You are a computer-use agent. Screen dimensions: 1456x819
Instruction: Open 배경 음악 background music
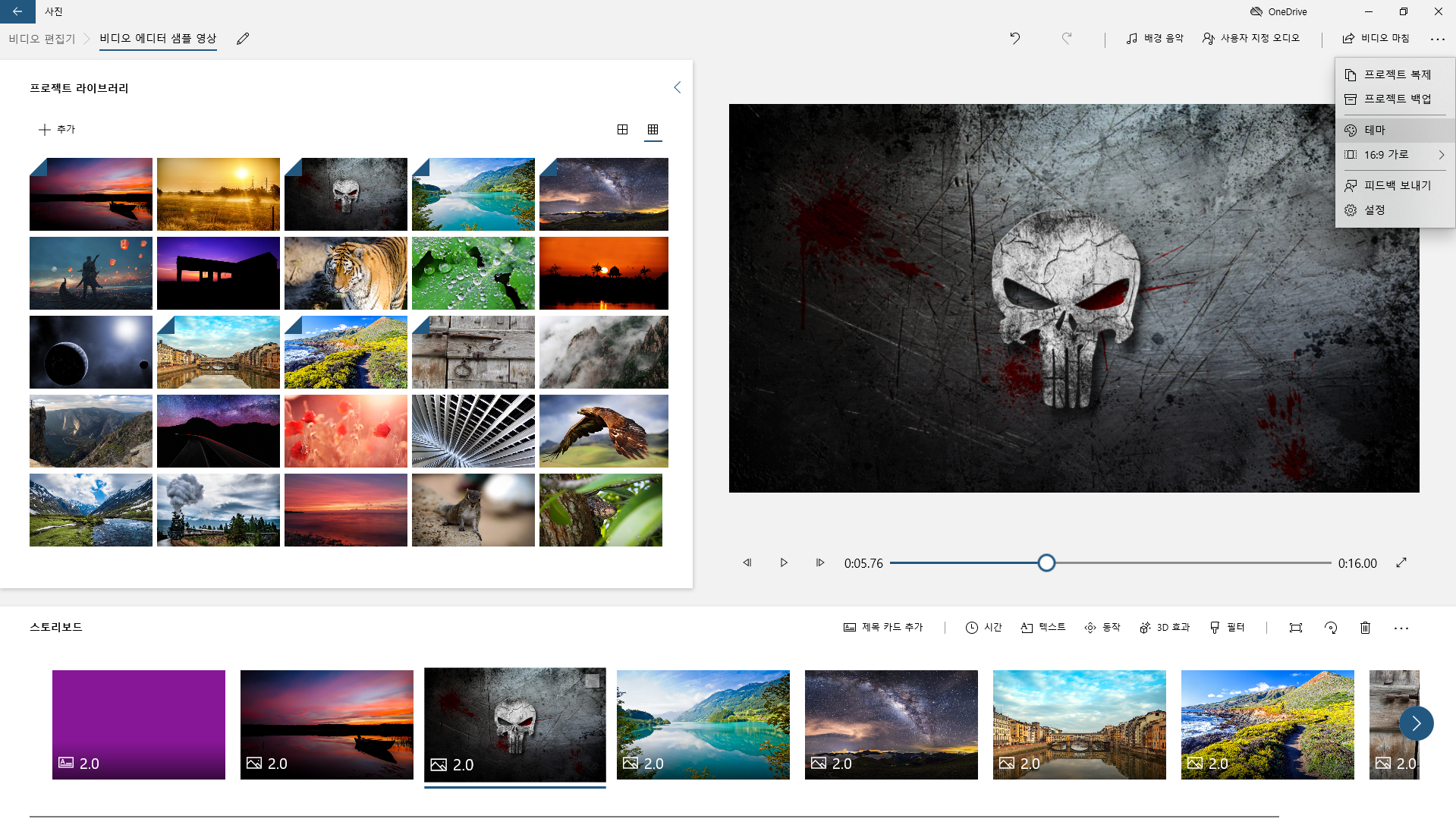coord(1155,38)
